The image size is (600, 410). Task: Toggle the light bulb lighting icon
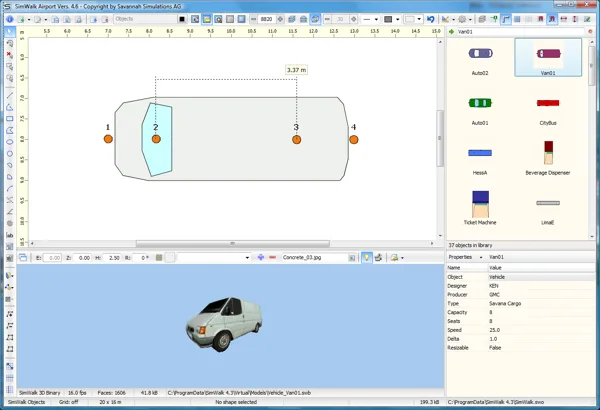[366, 257]
